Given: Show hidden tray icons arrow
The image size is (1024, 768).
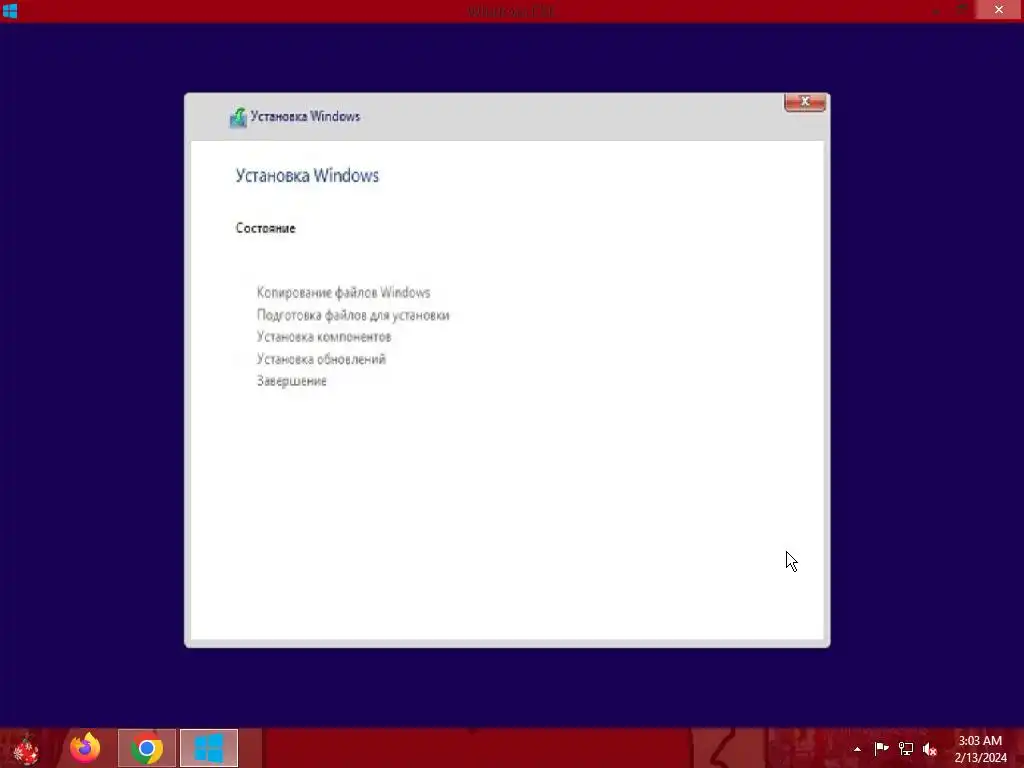Looking at the screenshot, I should click(x=857, y=749).
